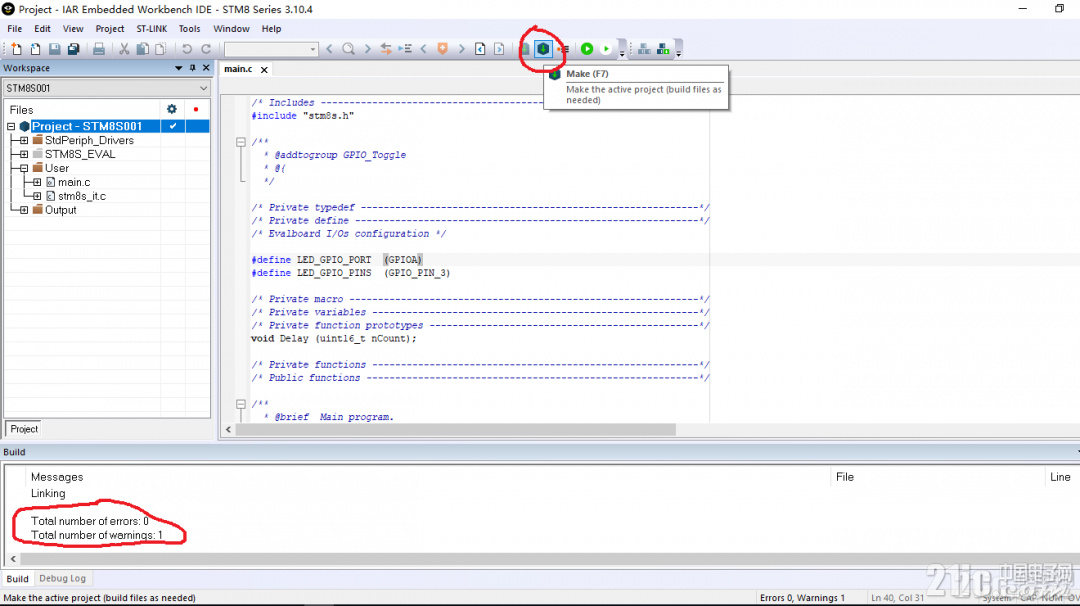The width and height of the screenshot is (1080, 606).
Task: Compile the current file
Action: point(525,49)
